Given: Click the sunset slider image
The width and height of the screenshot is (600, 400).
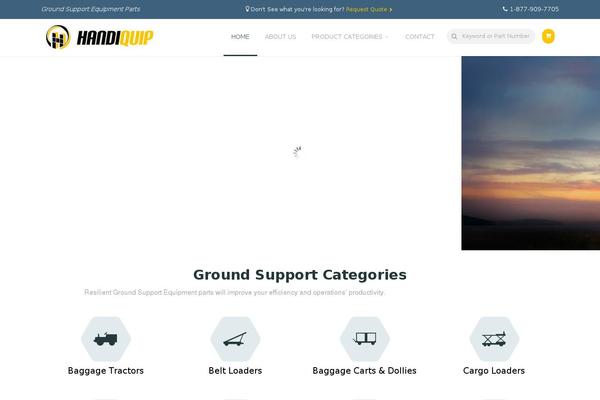Looking at the screenshot, I should point(531,153).
